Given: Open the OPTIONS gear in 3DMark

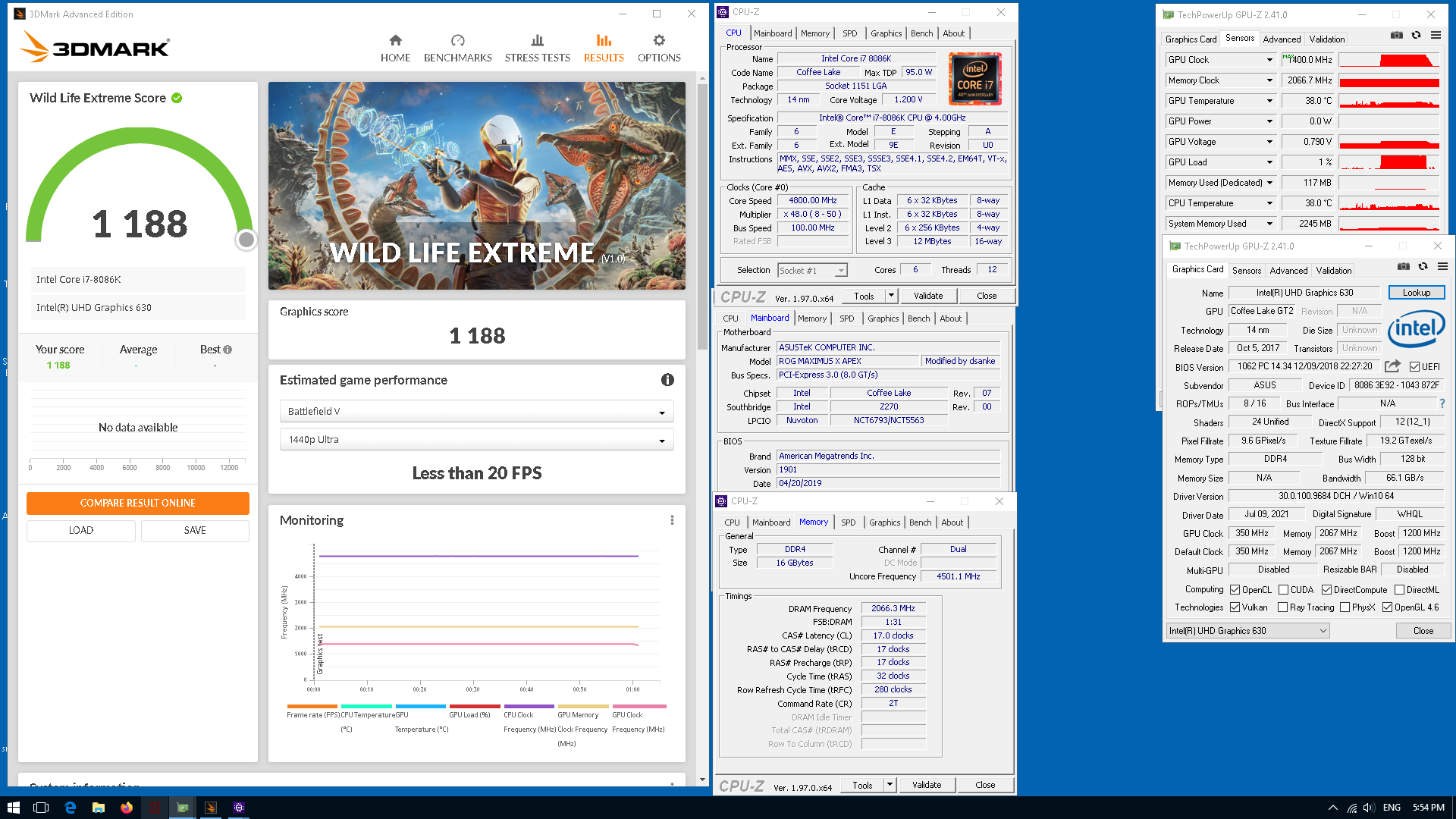Looking at the screenshot, I should point(659,49).
